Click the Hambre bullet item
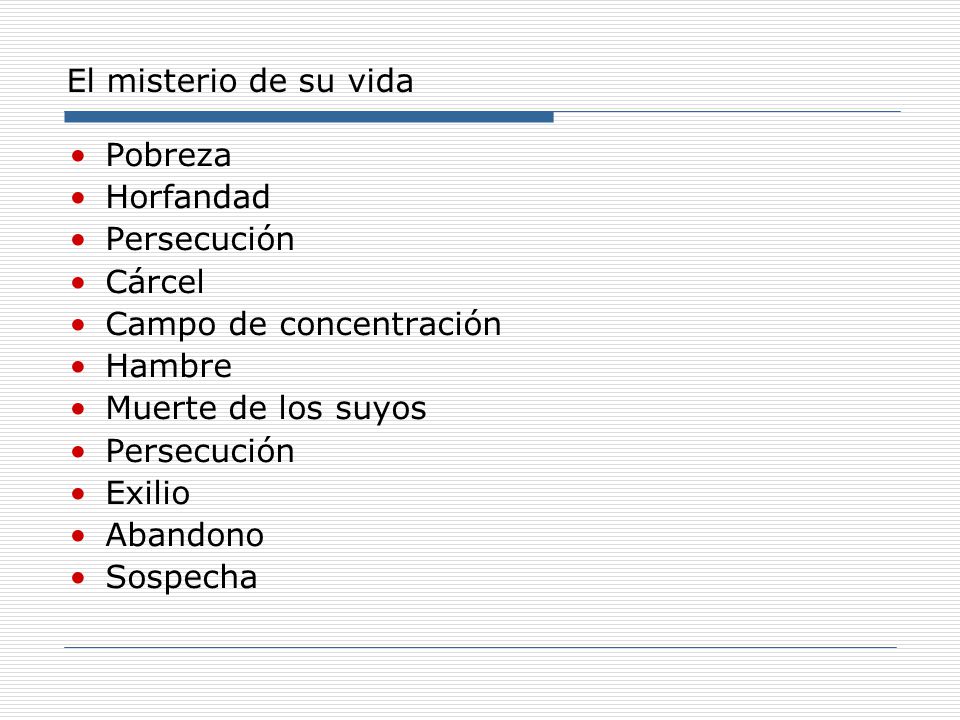The height and width of the screenshot is (720, 960). pyautogui.click(x=169, y=366)
